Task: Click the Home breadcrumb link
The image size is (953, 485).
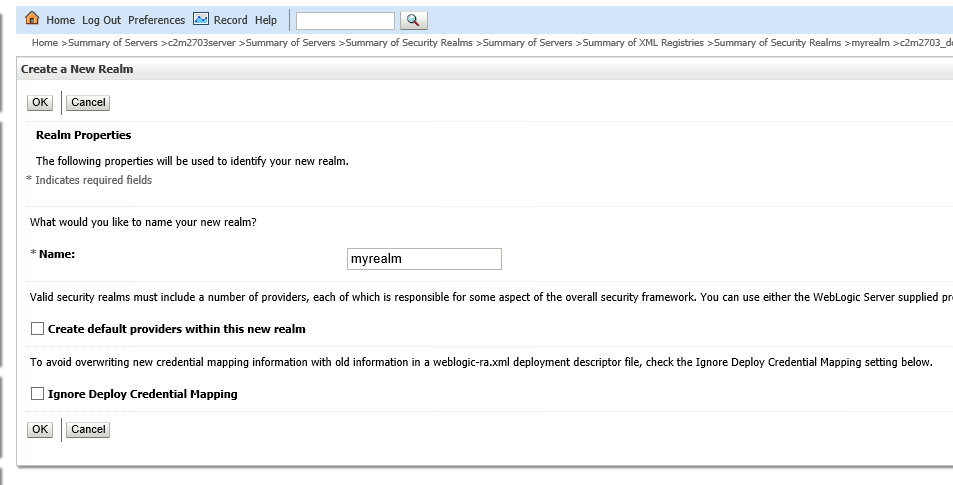Action: [x=45, y=43]
